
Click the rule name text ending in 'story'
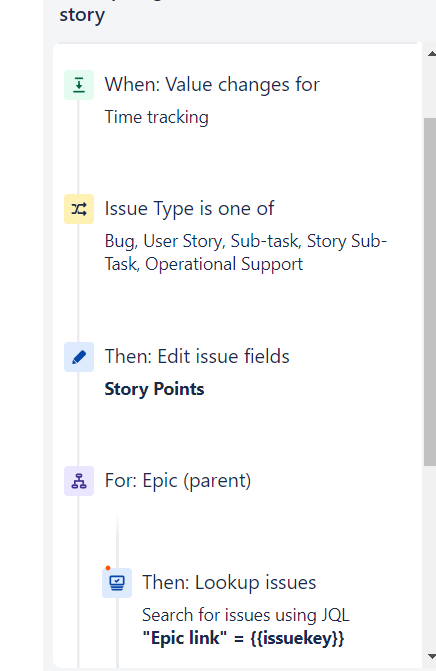[82, 15]
